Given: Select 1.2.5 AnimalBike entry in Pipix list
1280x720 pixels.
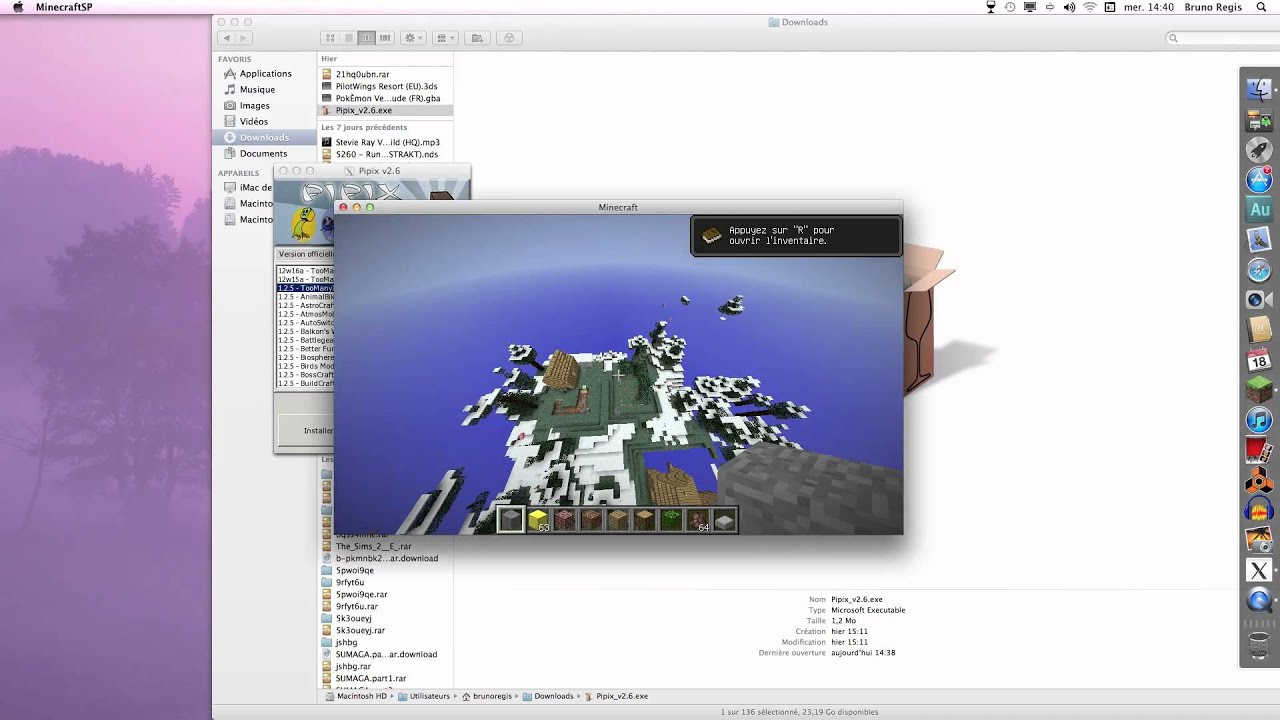Looking at the screenshot, I should (305, 296).
